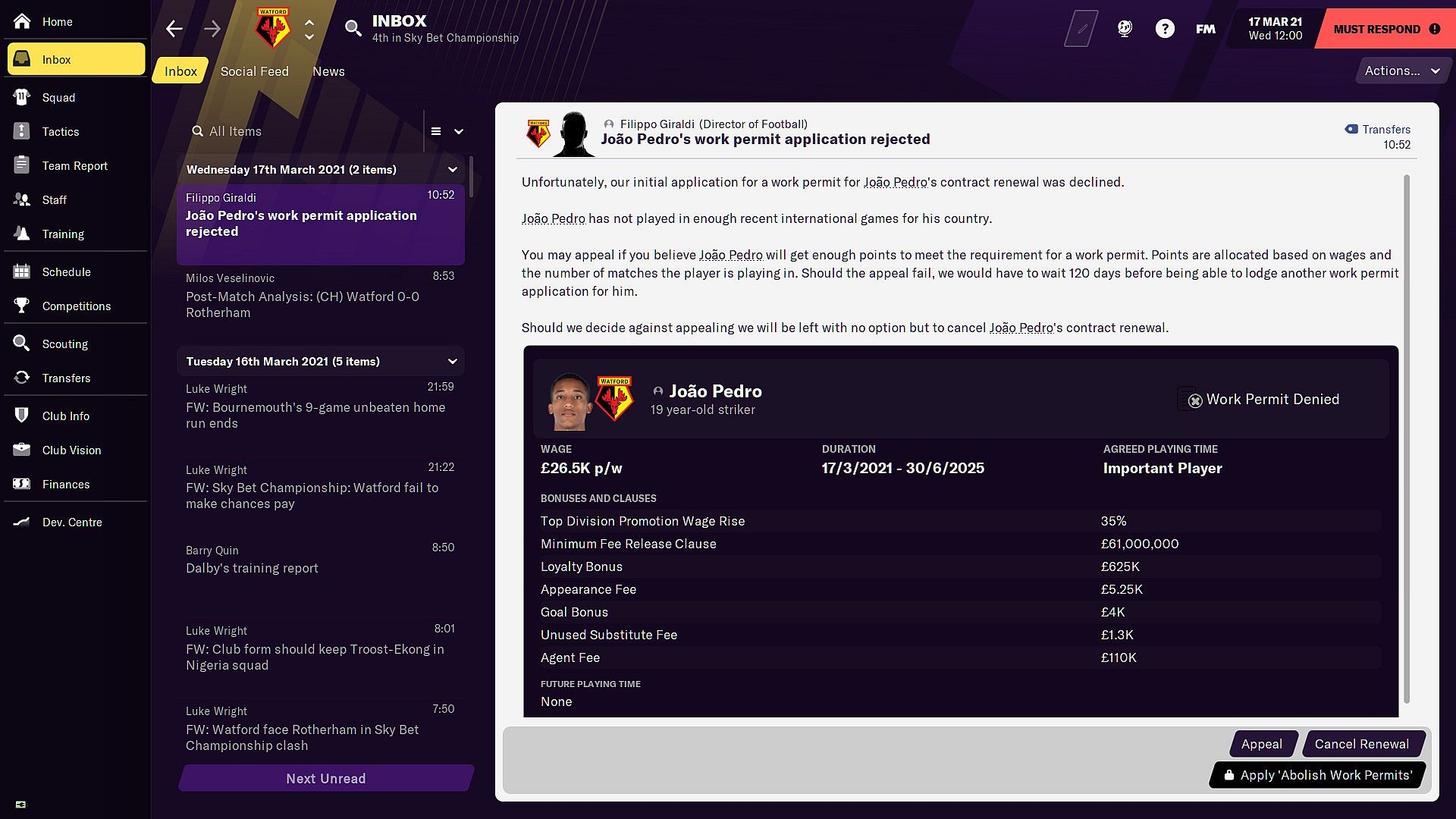Click the Cancel Renewal button
1456x819 pixels.
(x=1361, y=744)
